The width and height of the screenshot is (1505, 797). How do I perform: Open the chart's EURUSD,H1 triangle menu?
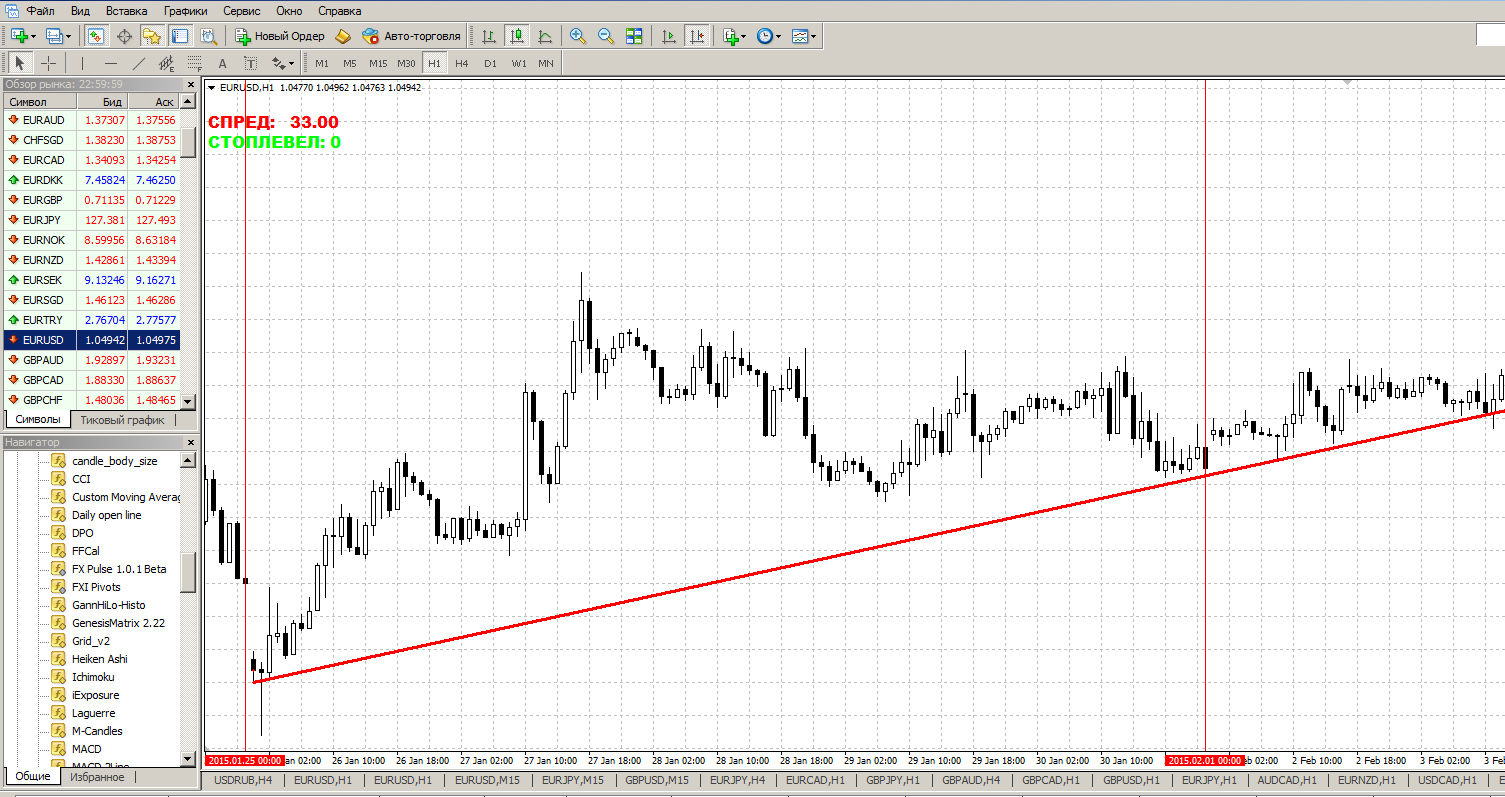pos(211,88)
